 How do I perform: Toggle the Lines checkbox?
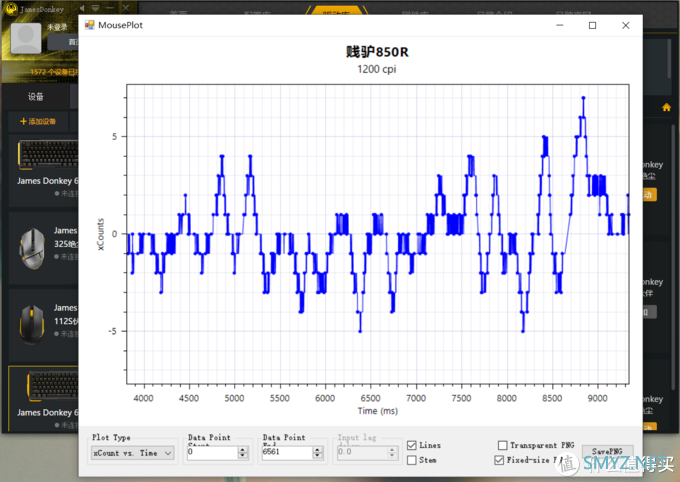(x=412, y=446)
